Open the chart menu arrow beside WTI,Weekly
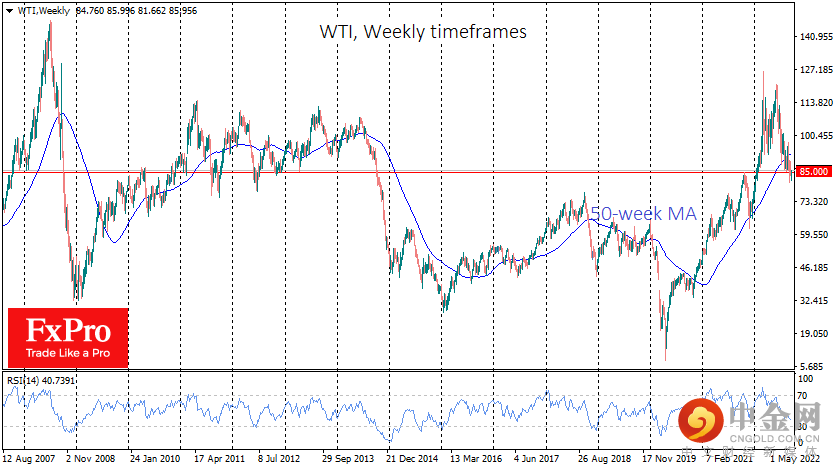835x470 pixels. point(10,11)
